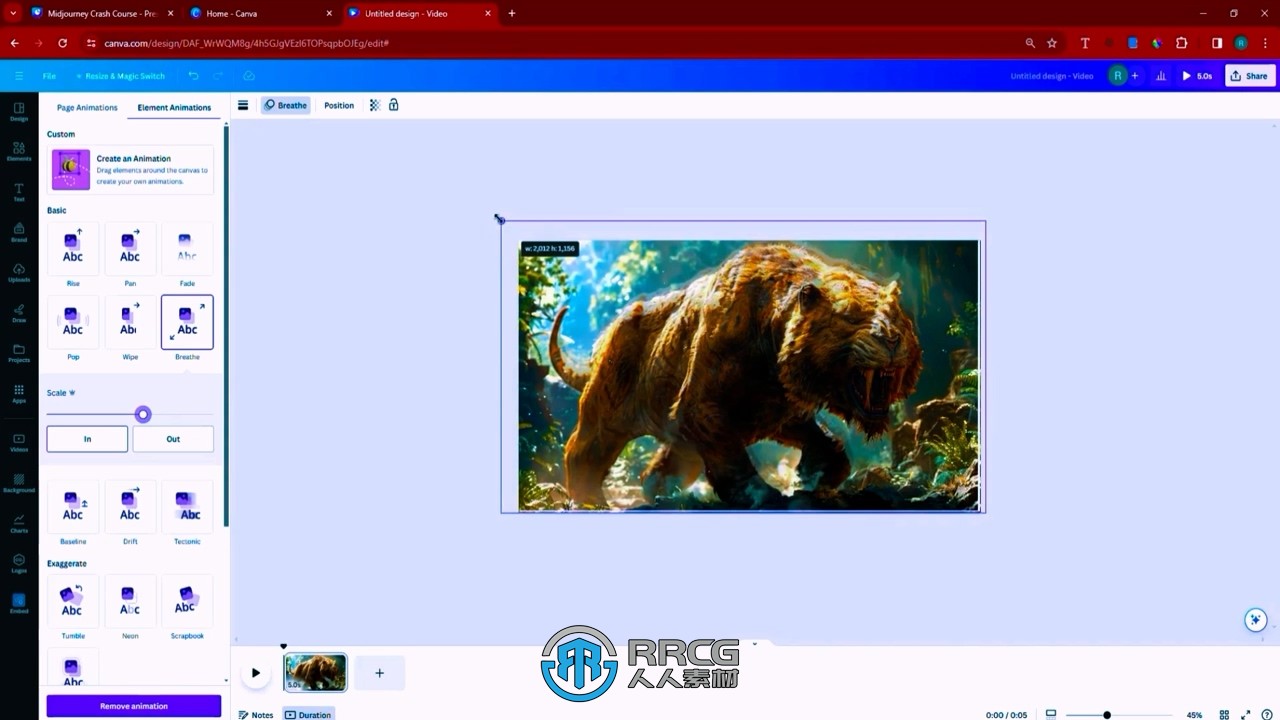
Task: Open the Charts panel in sidebar
Action: 19,522
